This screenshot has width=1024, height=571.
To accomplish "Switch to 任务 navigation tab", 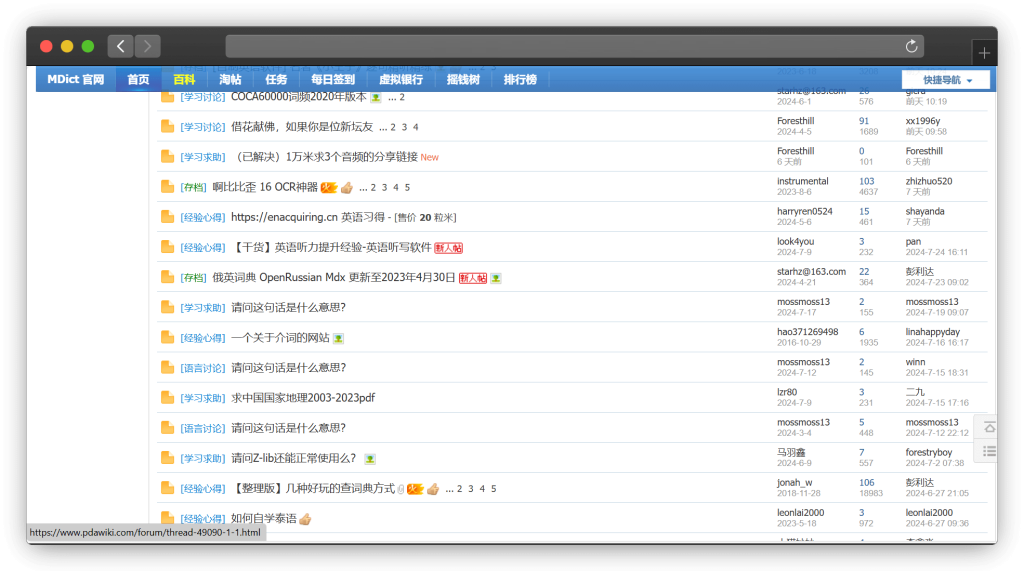I will click(276, 79).
